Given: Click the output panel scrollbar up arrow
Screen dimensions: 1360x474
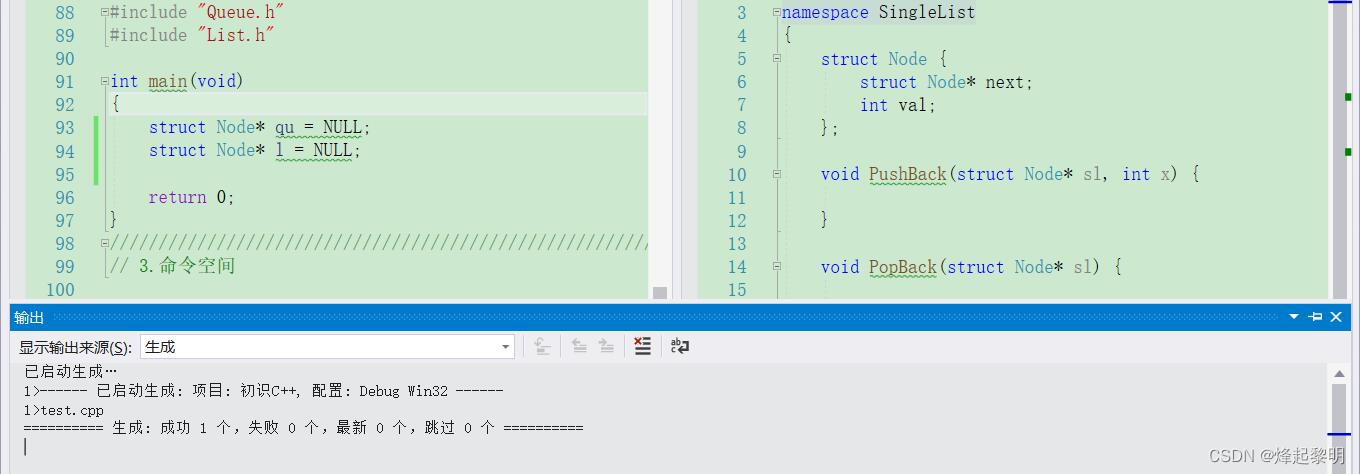Looking at the screenshot, I should coord(1339,374).
